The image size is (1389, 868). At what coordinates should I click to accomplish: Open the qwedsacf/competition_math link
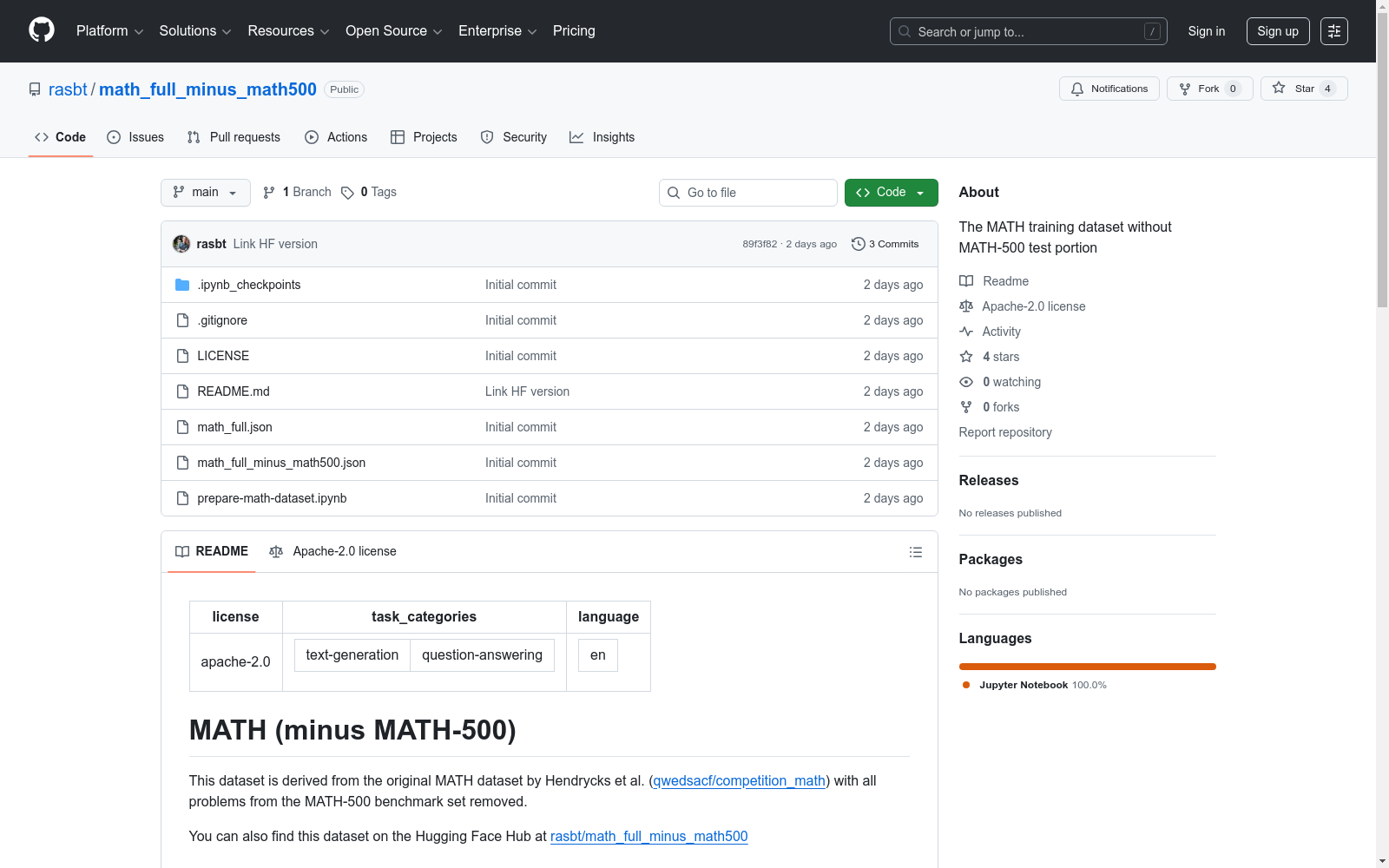tap(740, 781)
